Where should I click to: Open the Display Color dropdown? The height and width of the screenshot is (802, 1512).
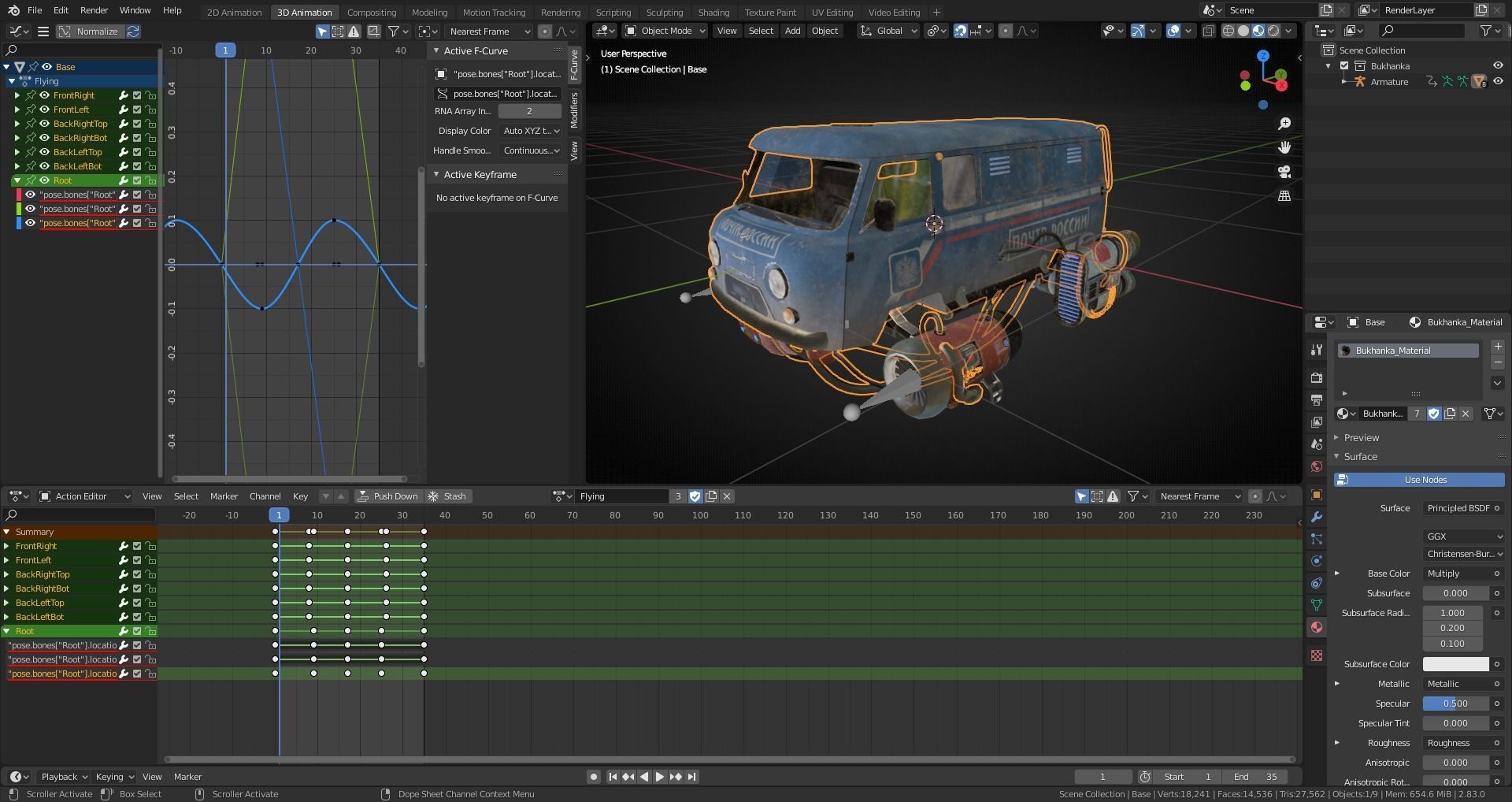click(531, 131)
